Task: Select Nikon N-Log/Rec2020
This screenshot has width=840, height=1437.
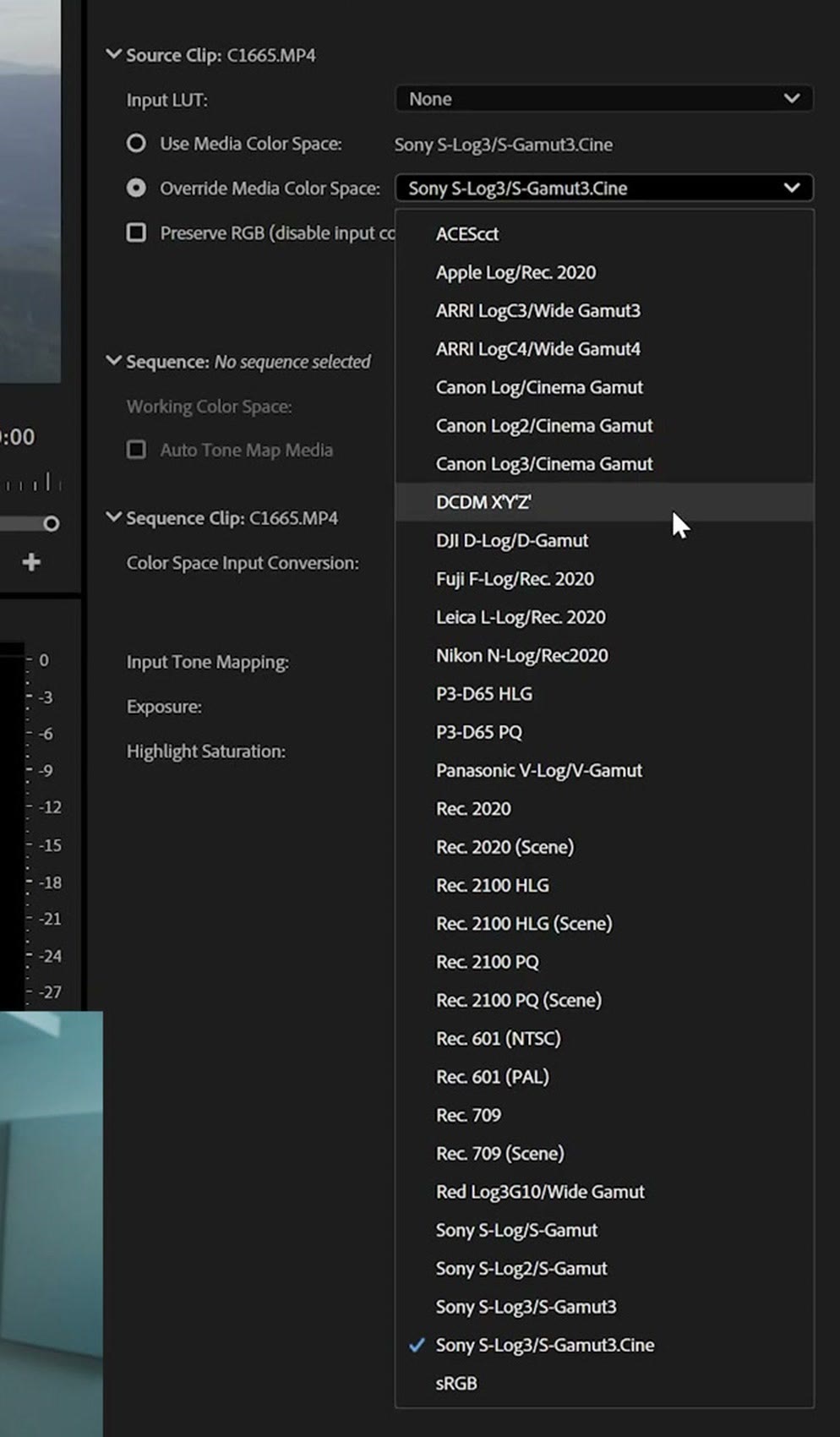Action: coord(603,655)
